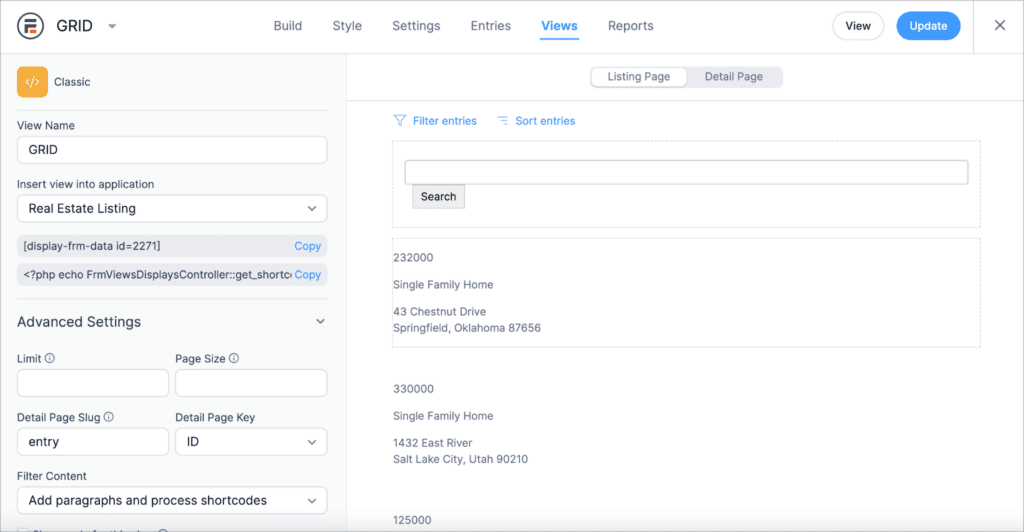Click the preview Search button

[x=438, y=196]
